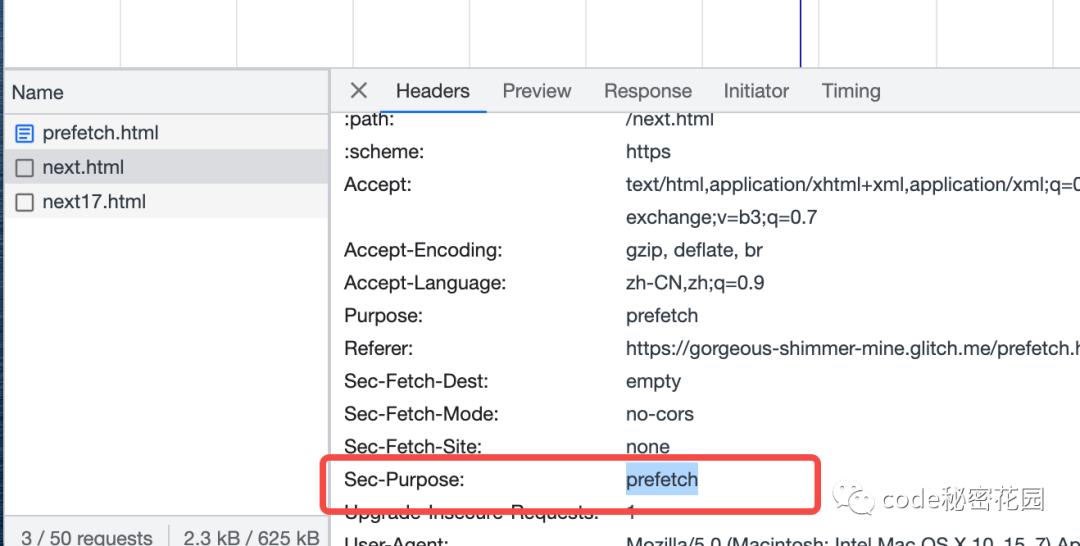The width and height of the screenshot is (1080, 546).
Task: Open the Preview tab
Action: [536, 91]
